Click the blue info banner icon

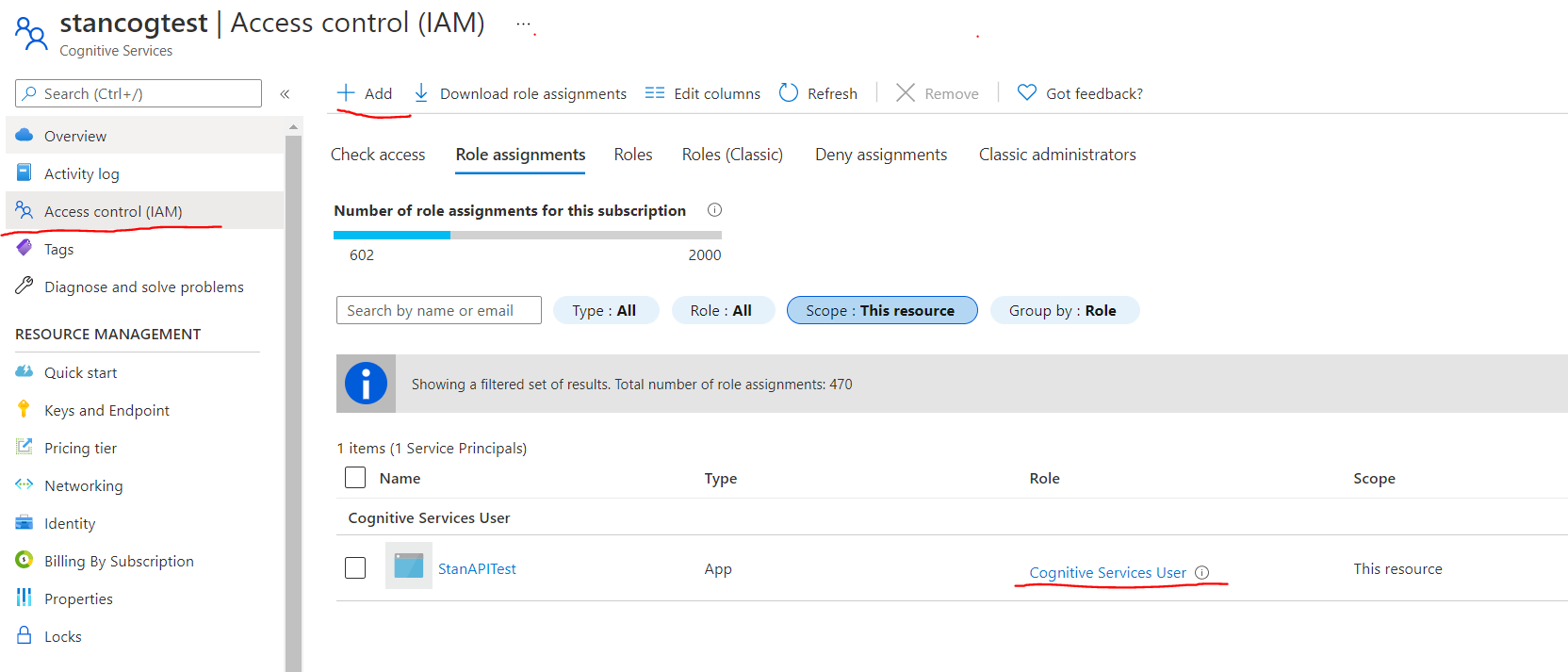[x=366, y=384]
